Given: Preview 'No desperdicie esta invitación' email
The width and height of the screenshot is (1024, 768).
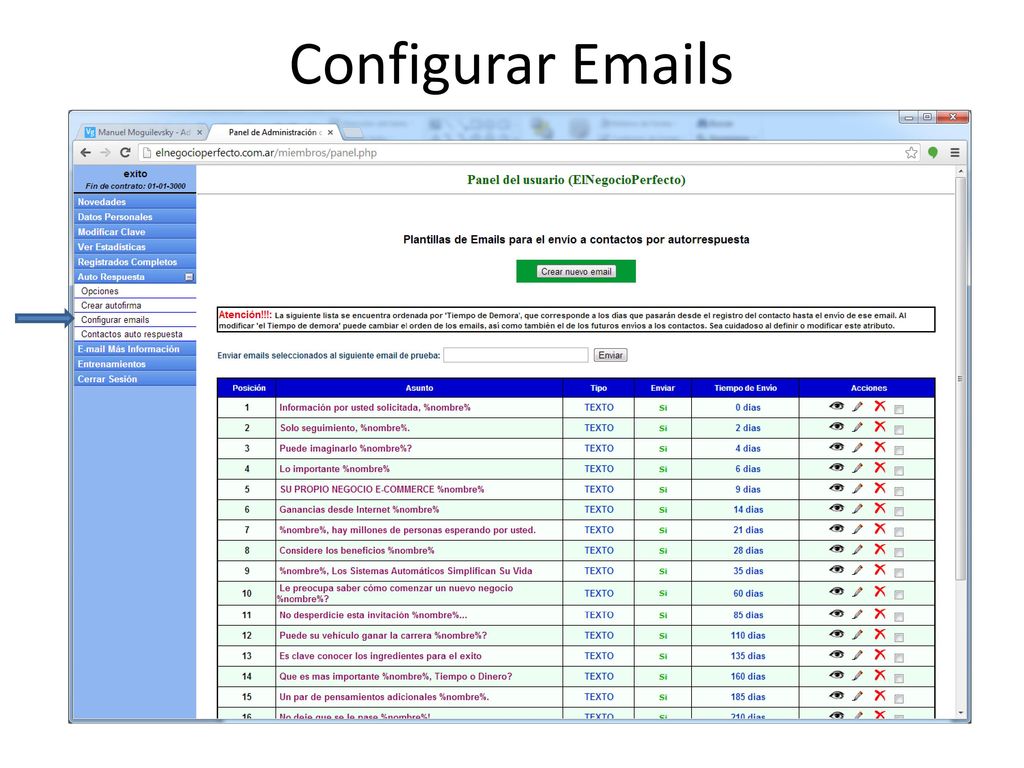Looking at the screenshot, I should [x=836, y=613].
